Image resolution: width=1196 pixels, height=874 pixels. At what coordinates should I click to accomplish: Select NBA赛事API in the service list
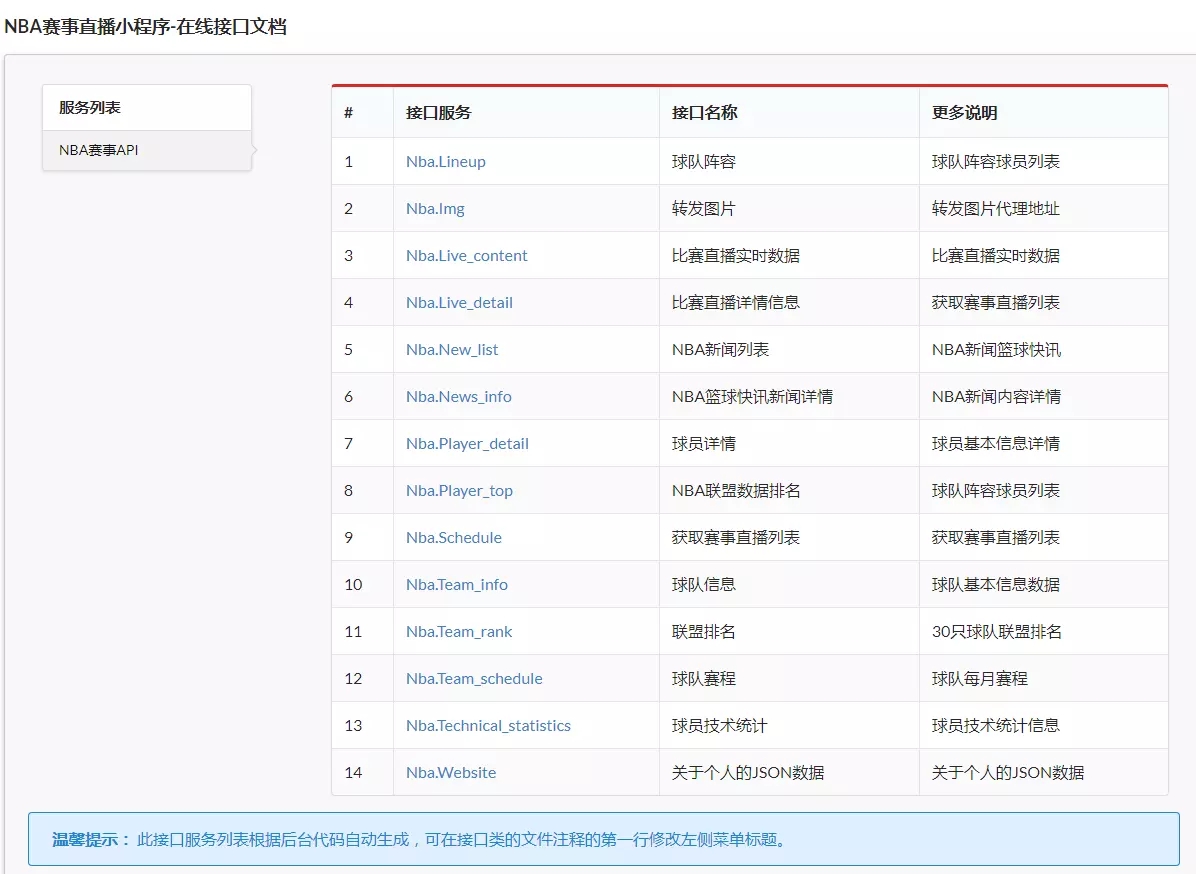coord(146,150)
